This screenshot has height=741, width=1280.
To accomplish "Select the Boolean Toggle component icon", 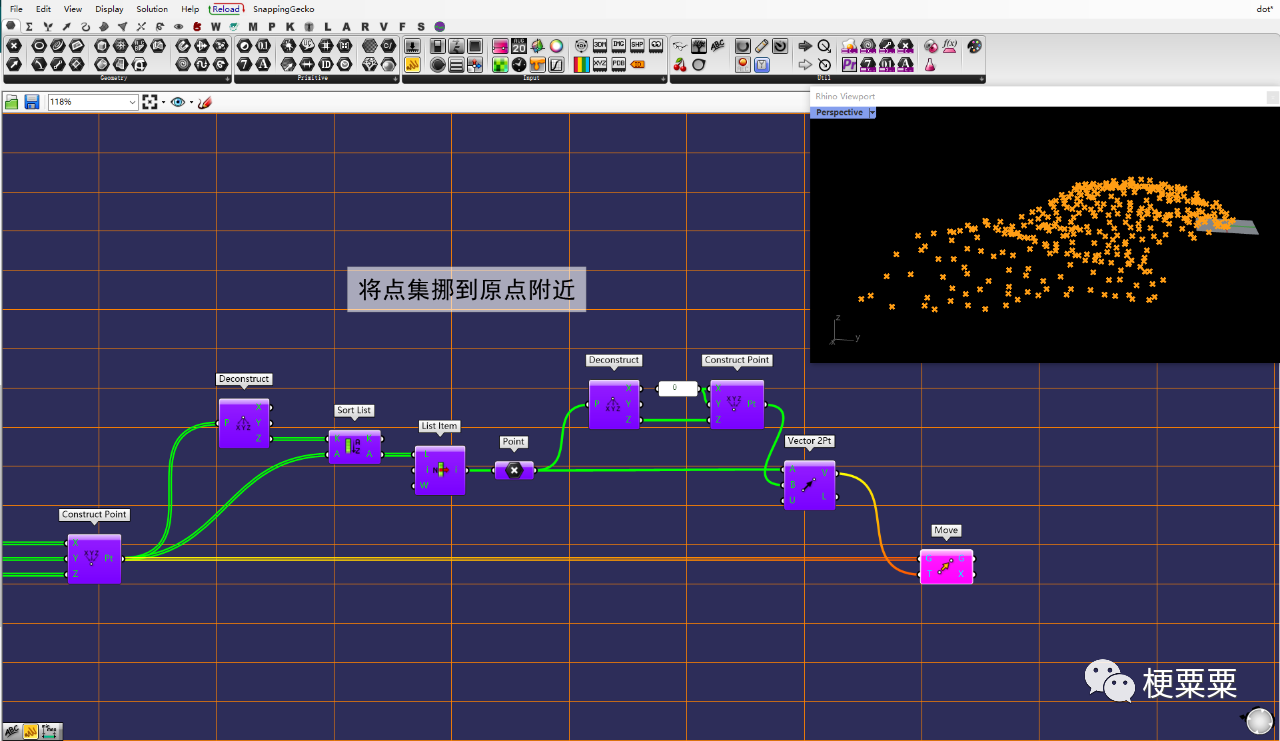I will click(x=438, y=46).
